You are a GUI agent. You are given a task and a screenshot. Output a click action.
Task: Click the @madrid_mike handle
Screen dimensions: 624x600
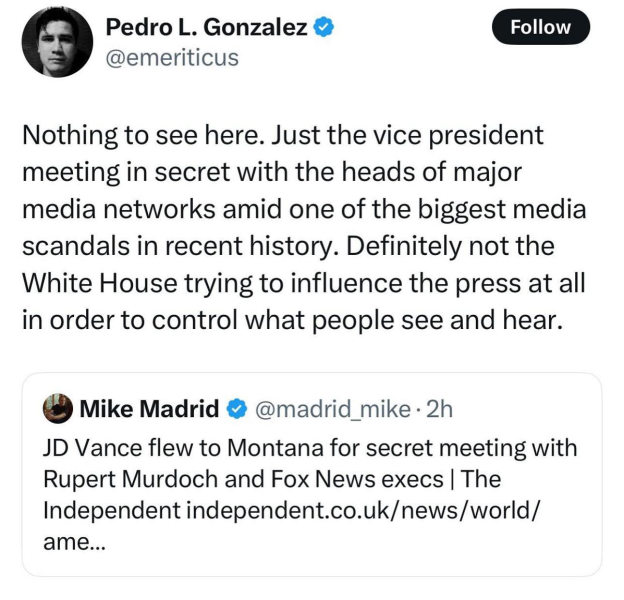click(x=332, y=409)
